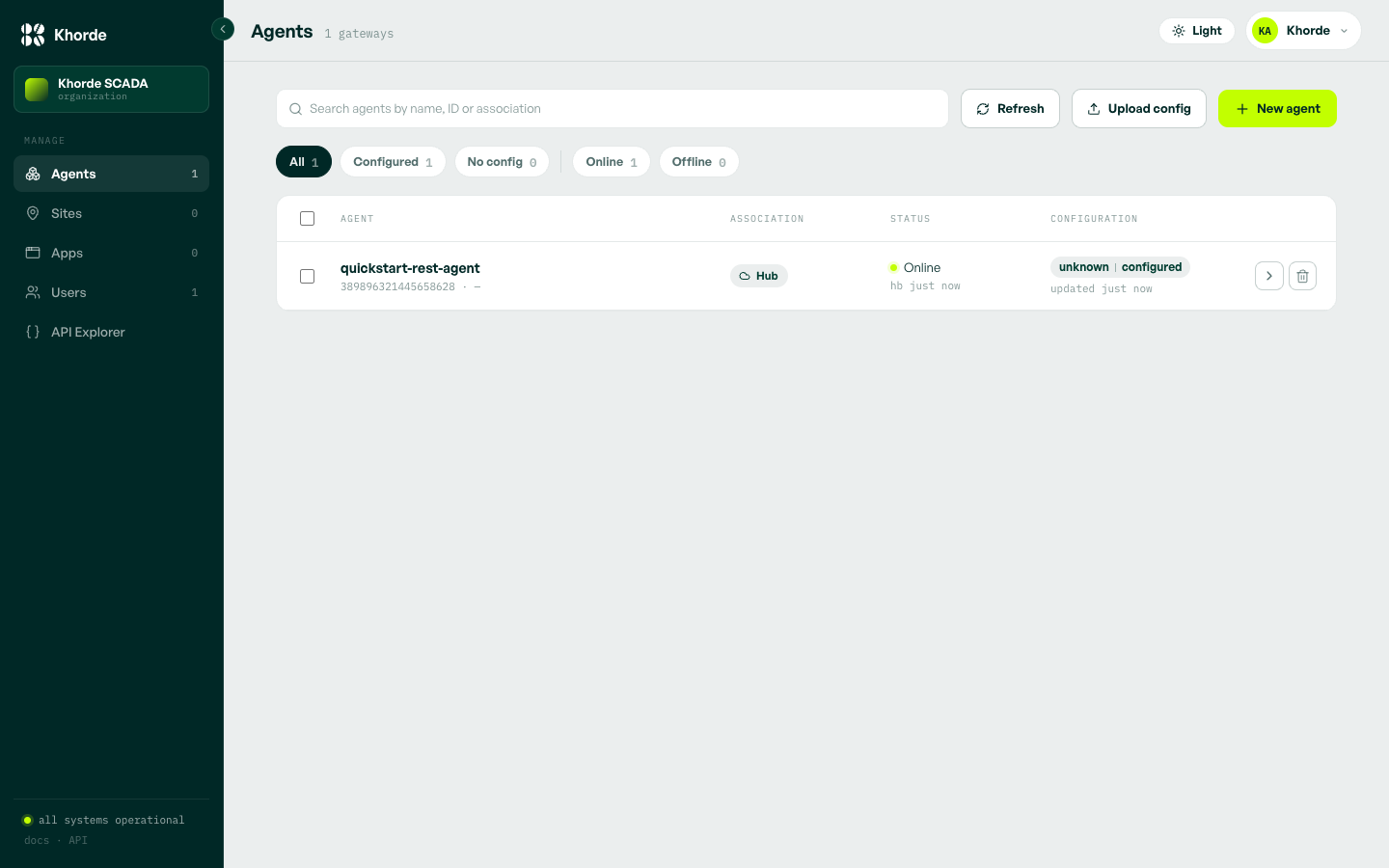Select all agents with header checkbox
The image size is (1389, 868).
[x=307, y=219]
